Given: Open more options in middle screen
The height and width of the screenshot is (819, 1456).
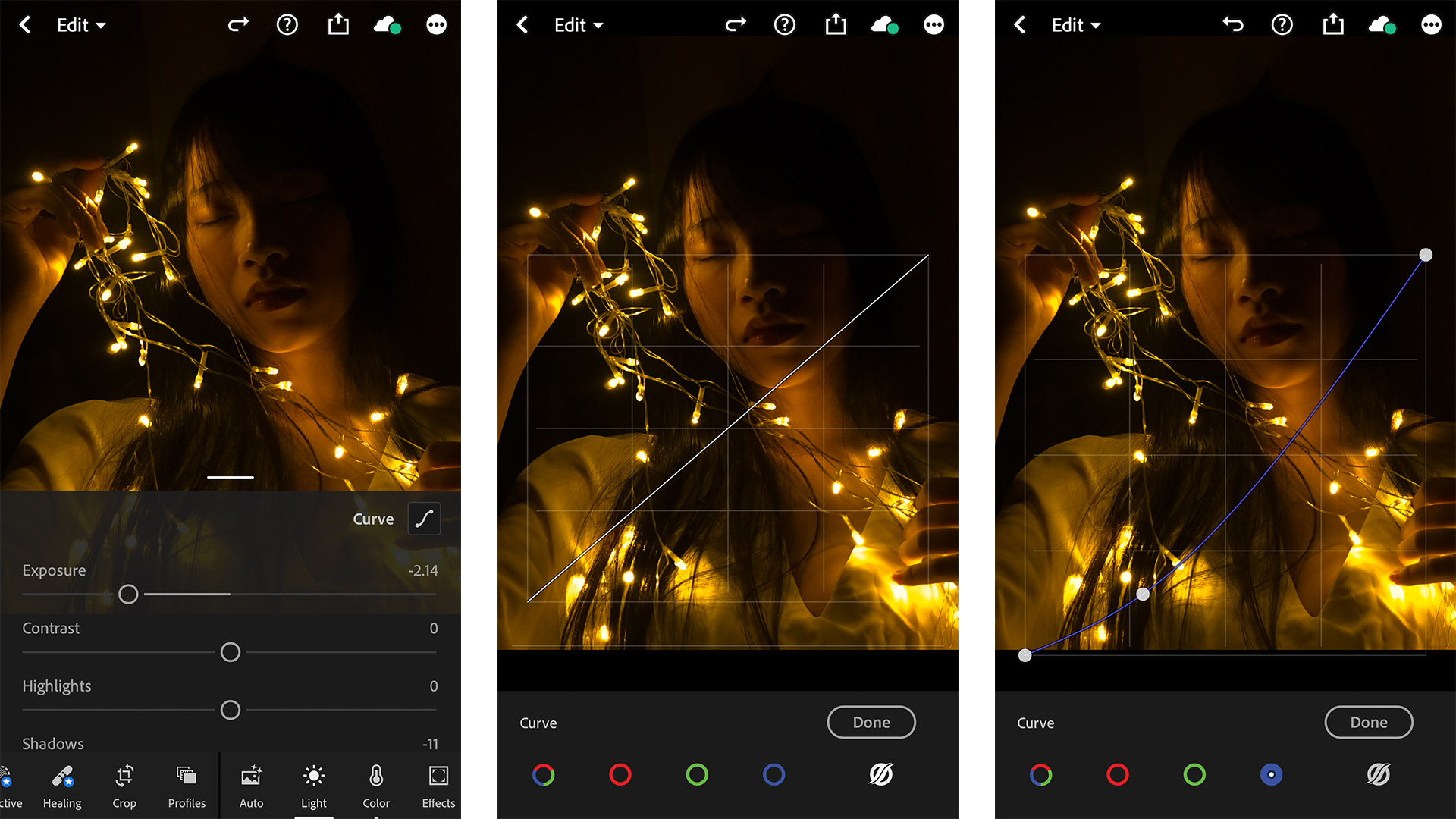Looking at the screenshot, I should (934, 25).
